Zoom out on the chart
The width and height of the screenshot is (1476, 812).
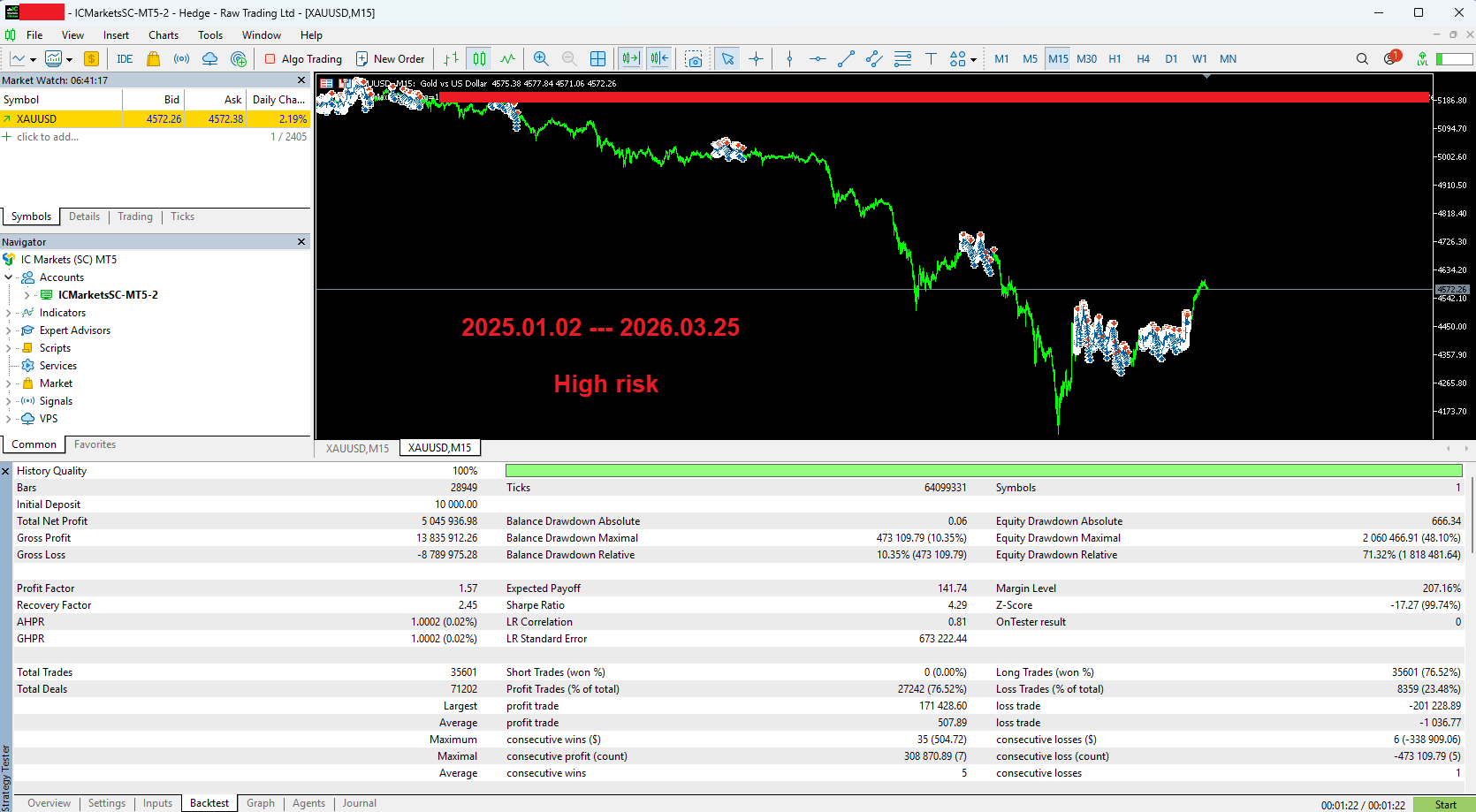[569, 59]
